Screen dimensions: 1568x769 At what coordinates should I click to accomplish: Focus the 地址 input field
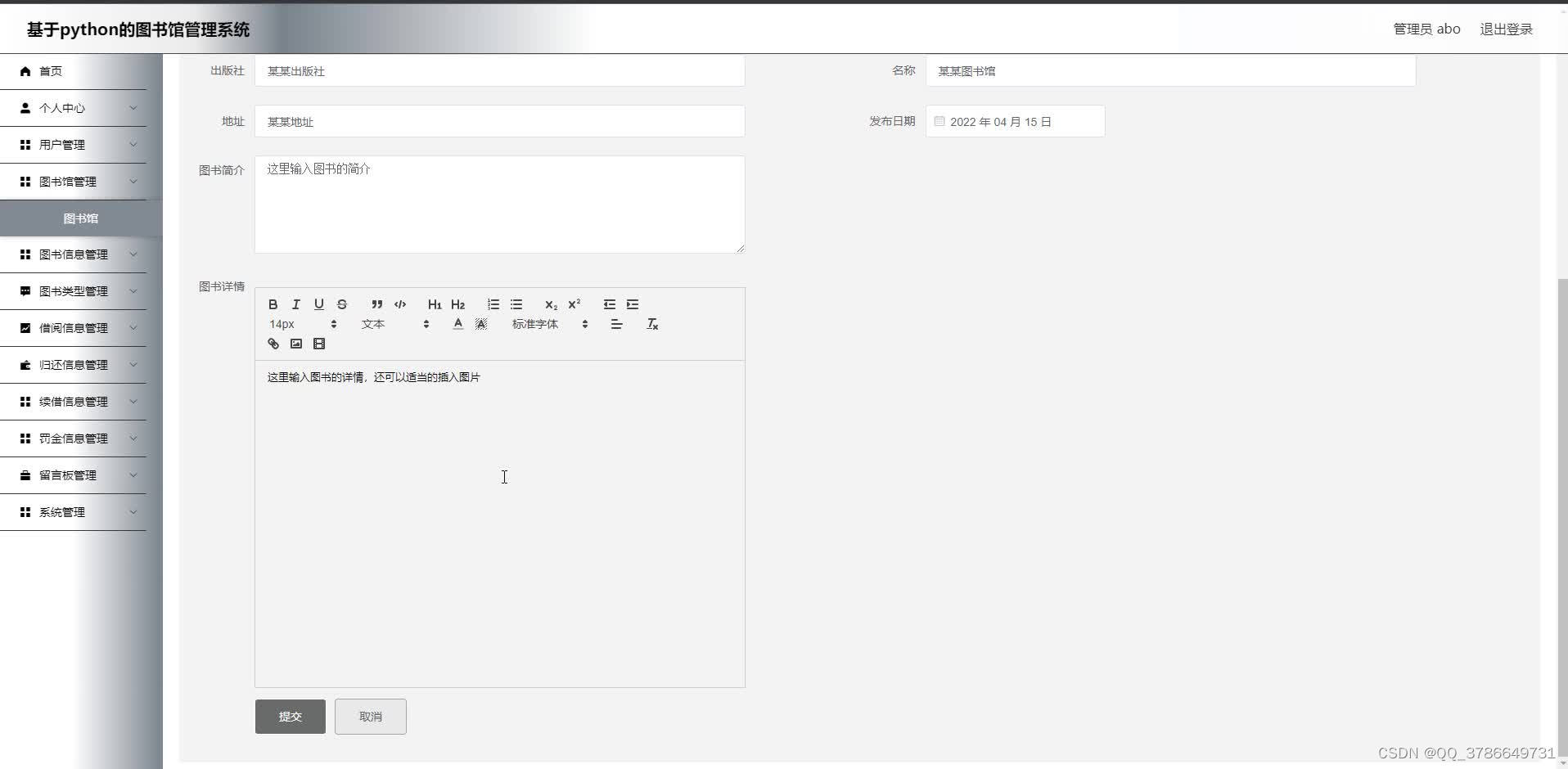coord(500,121)
